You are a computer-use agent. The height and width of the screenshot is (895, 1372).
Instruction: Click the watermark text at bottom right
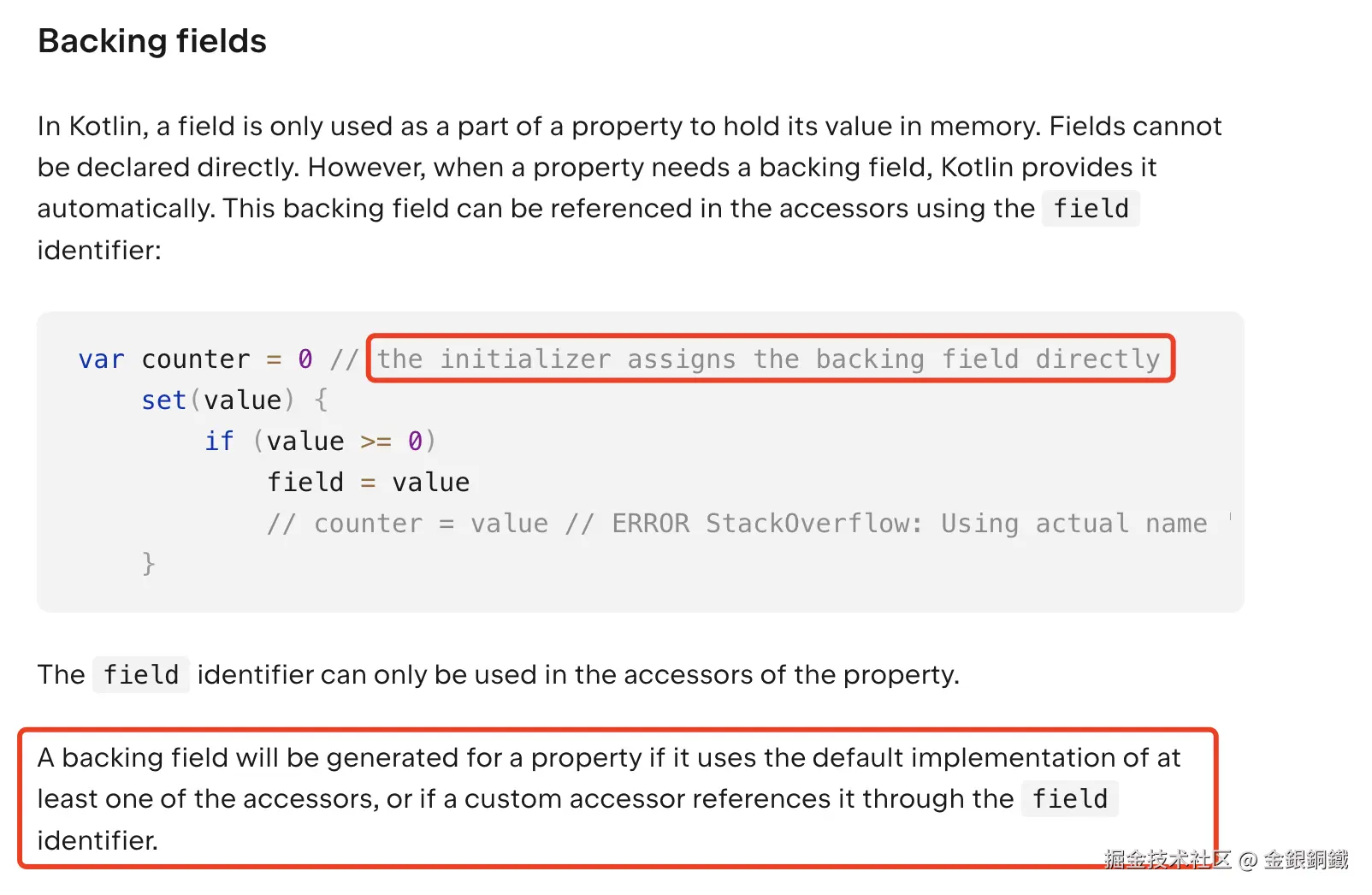tap(1226, 859)
